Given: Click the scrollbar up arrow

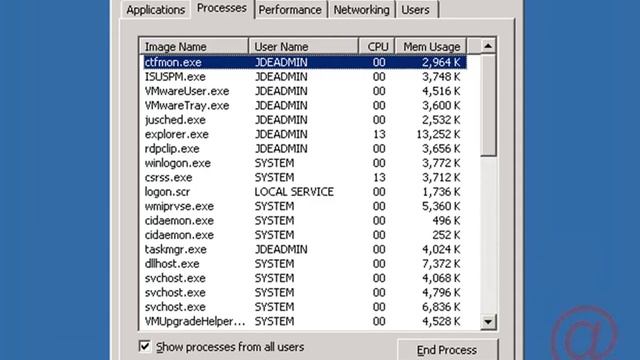Looking at the screenshot, I should (x=488, y=46).
